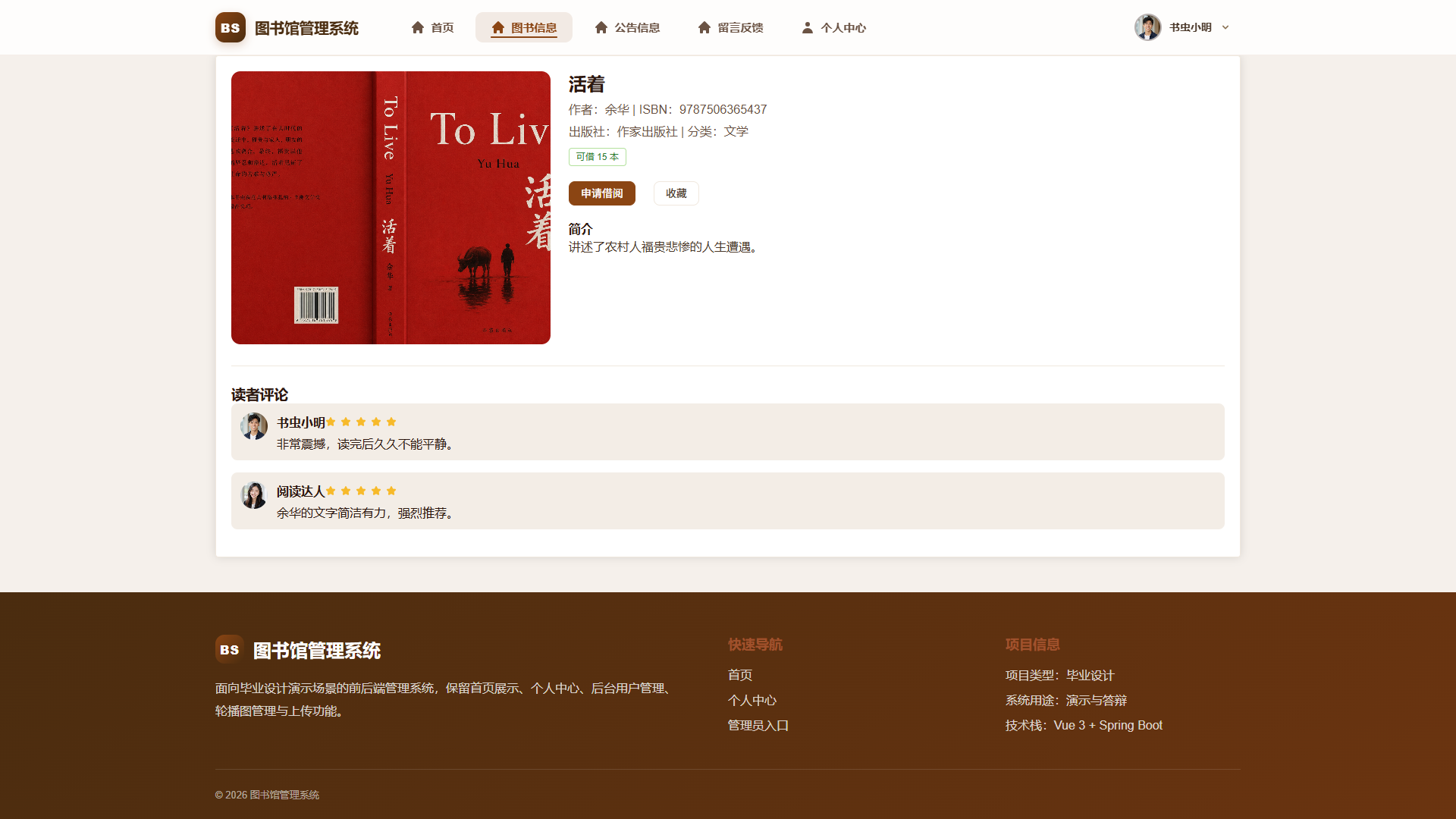Click the 读者评论 heading
This screenshot has height=819, width=1456.
[x=259, y=395]
